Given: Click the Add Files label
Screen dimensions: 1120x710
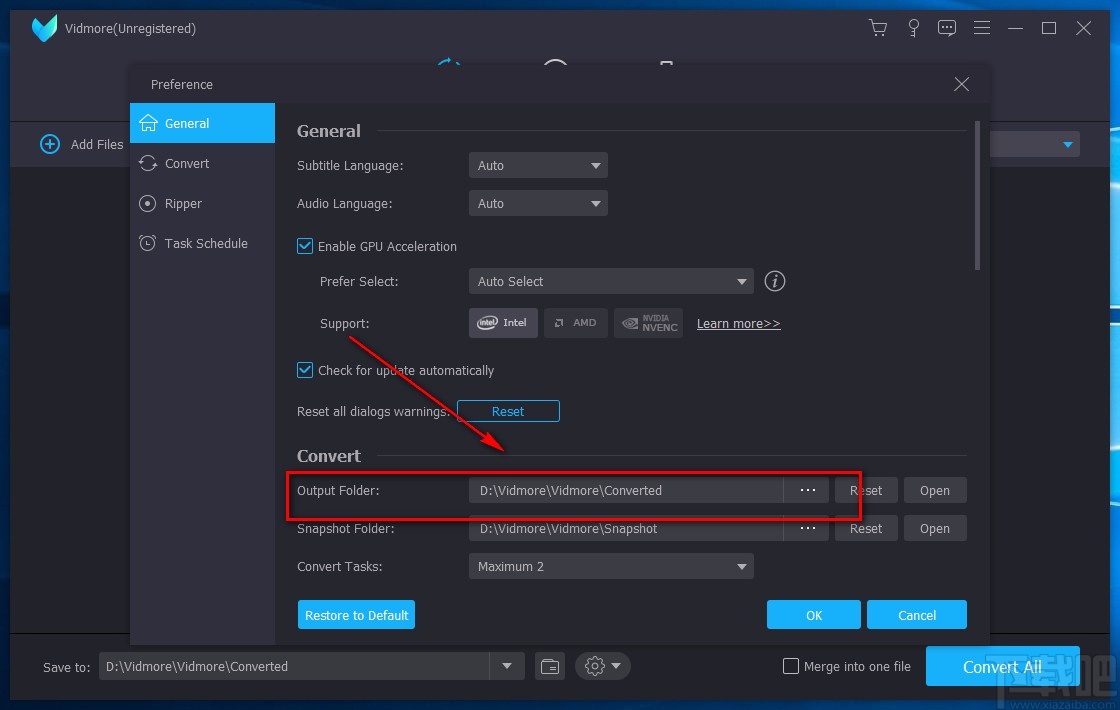Looking at the screenshot, I should pyautogui.click(x=97, y=144).
